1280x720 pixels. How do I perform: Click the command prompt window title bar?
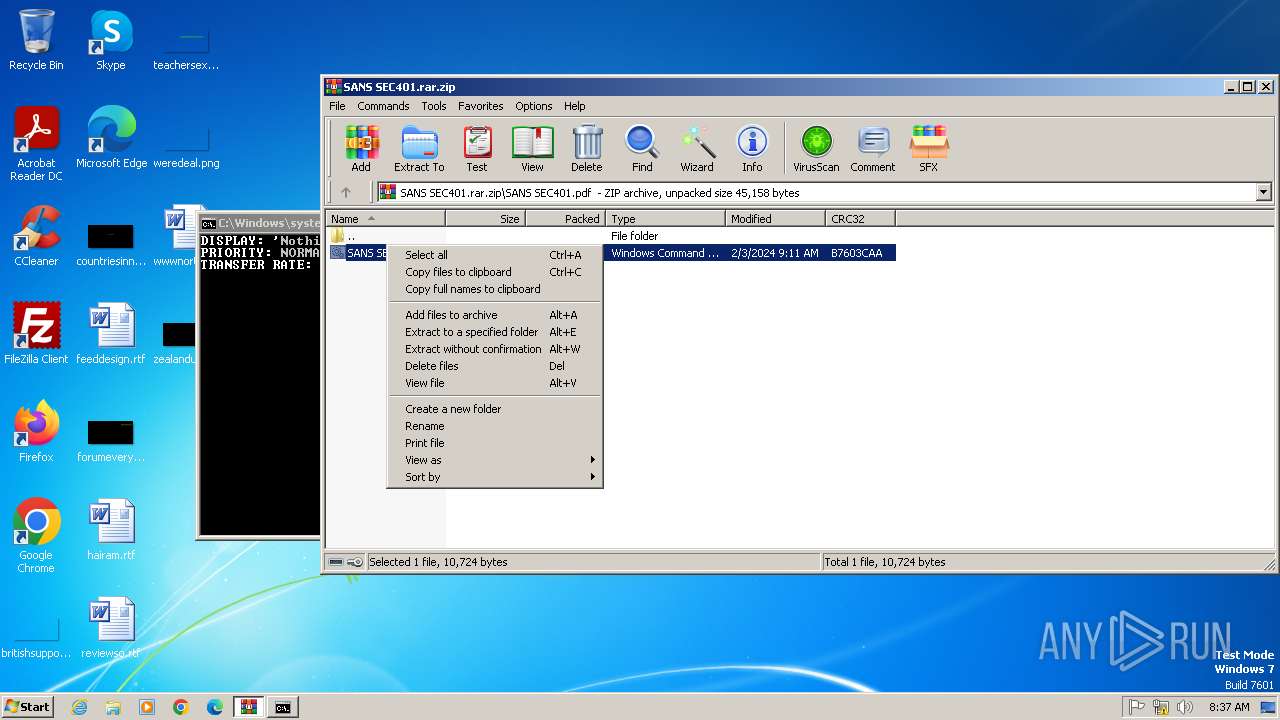coord(260,223)
